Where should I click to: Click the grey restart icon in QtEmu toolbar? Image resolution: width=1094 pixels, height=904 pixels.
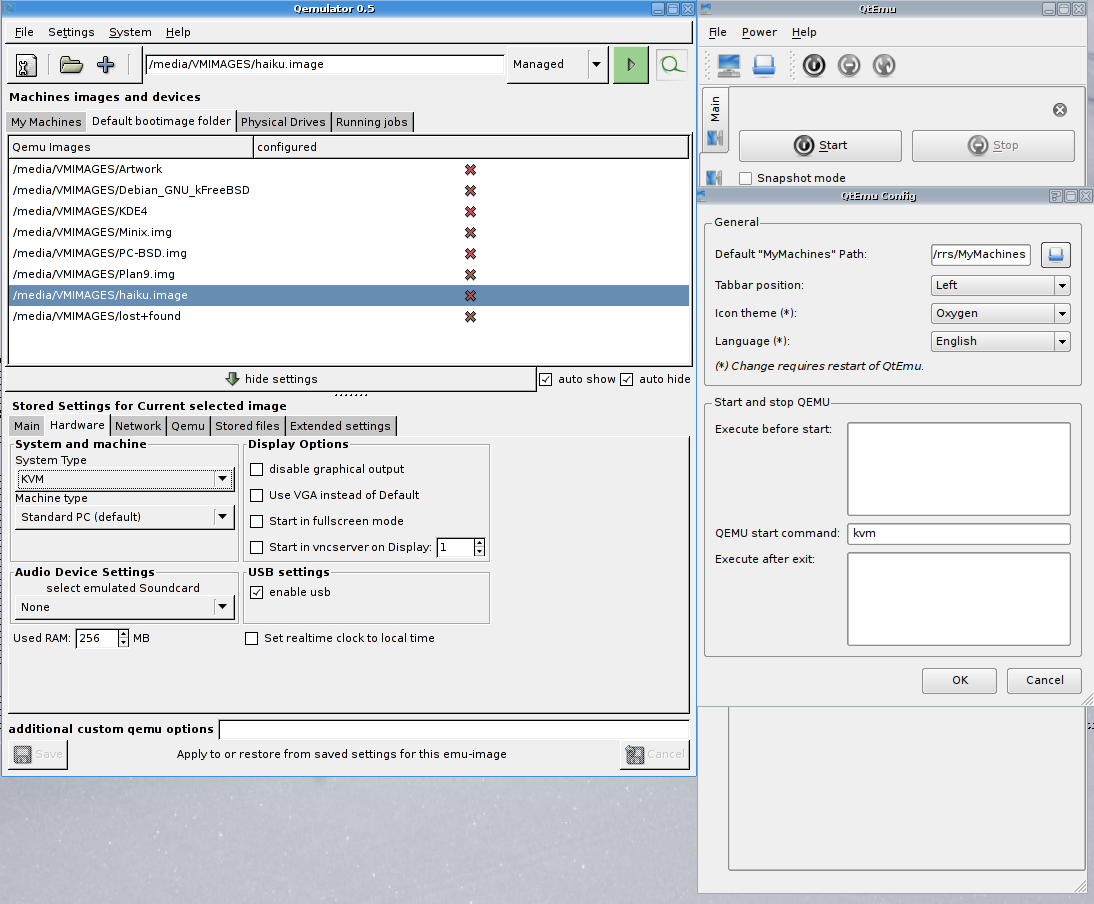883,66
